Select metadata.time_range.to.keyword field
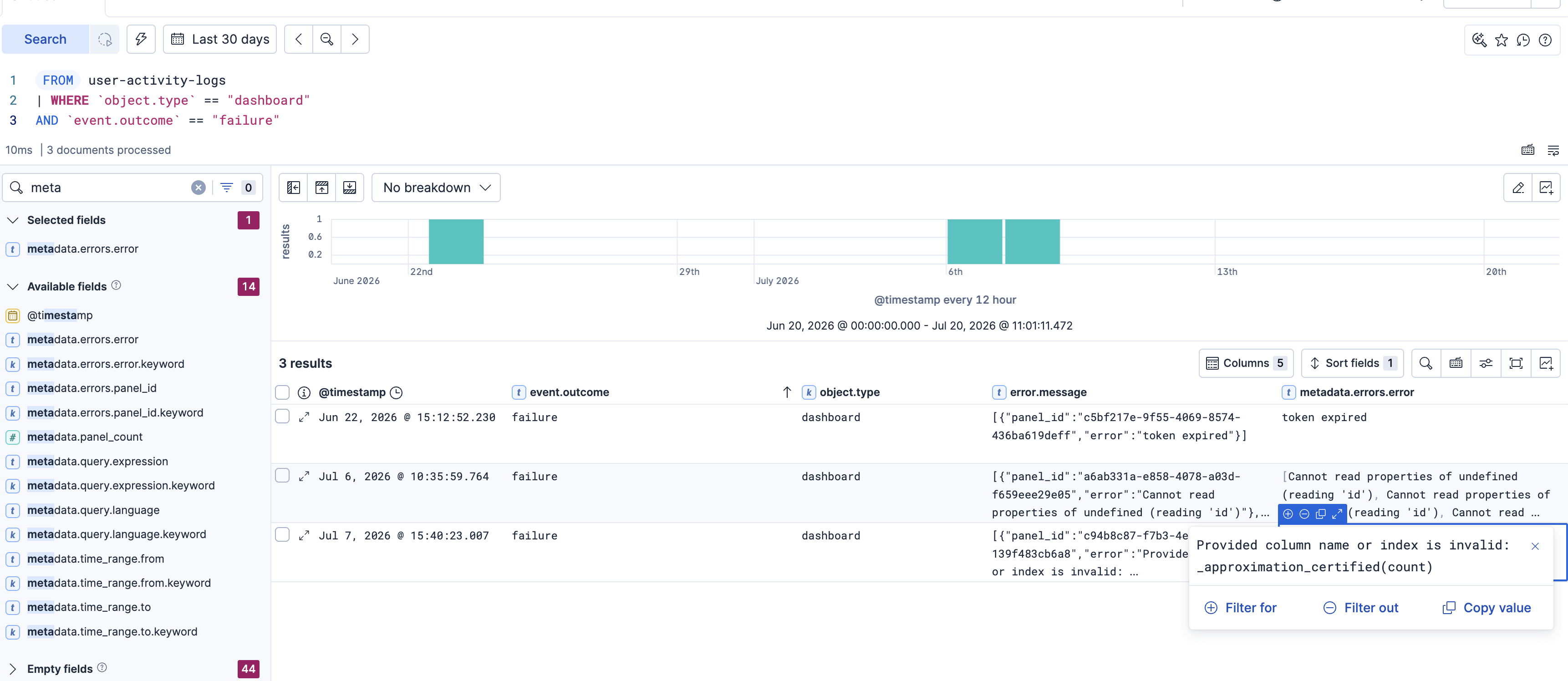Image resolution: width=1568 pixels, height=681 pixels. coord(112,632)
